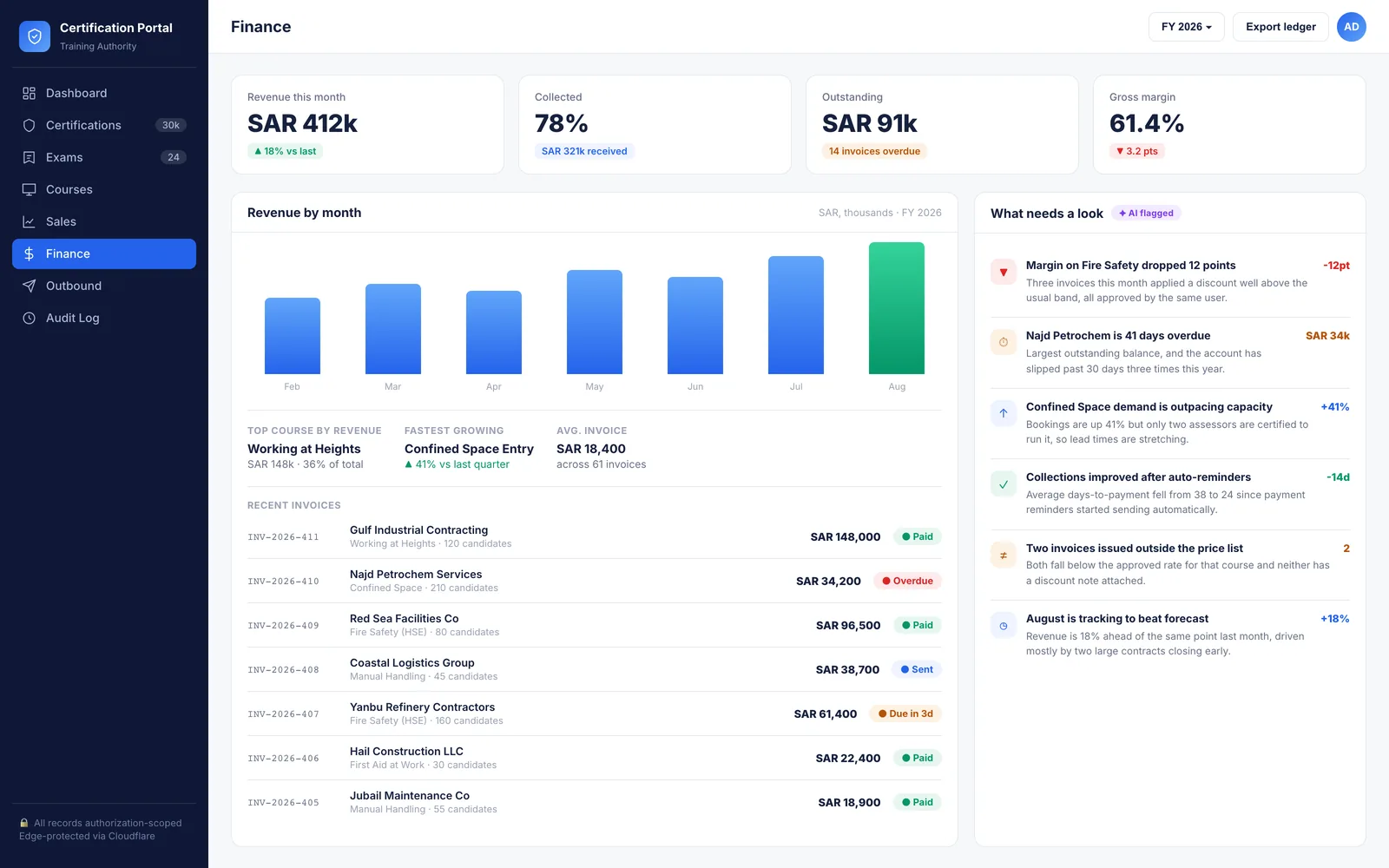
Task: Open the Najd Petrochem Services invoice row
Action: [595, 581]
